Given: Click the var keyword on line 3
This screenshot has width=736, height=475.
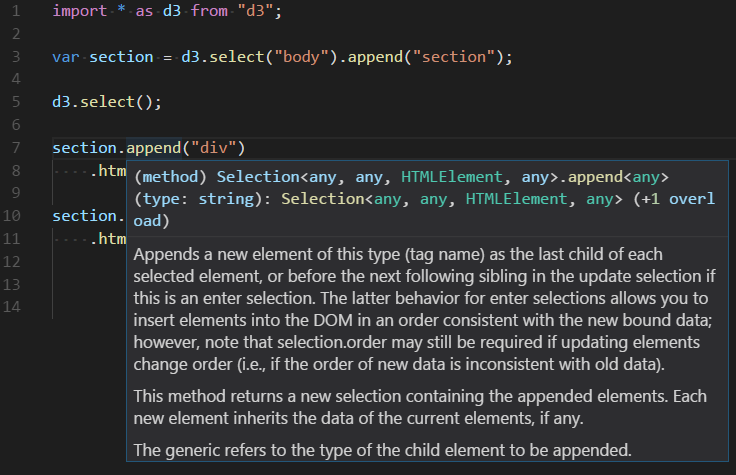Looking at the screenshot, I should pyautogui.click(x=65, y=57).
